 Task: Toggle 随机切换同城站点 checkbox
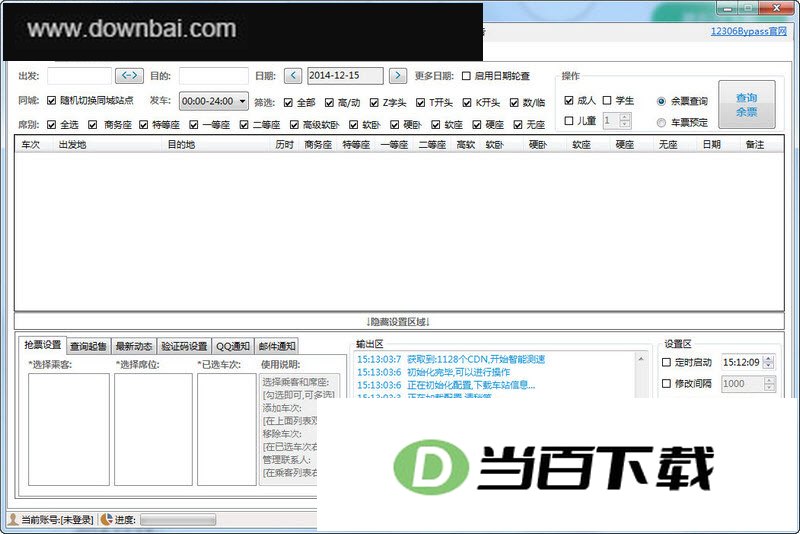click(51, 100)
